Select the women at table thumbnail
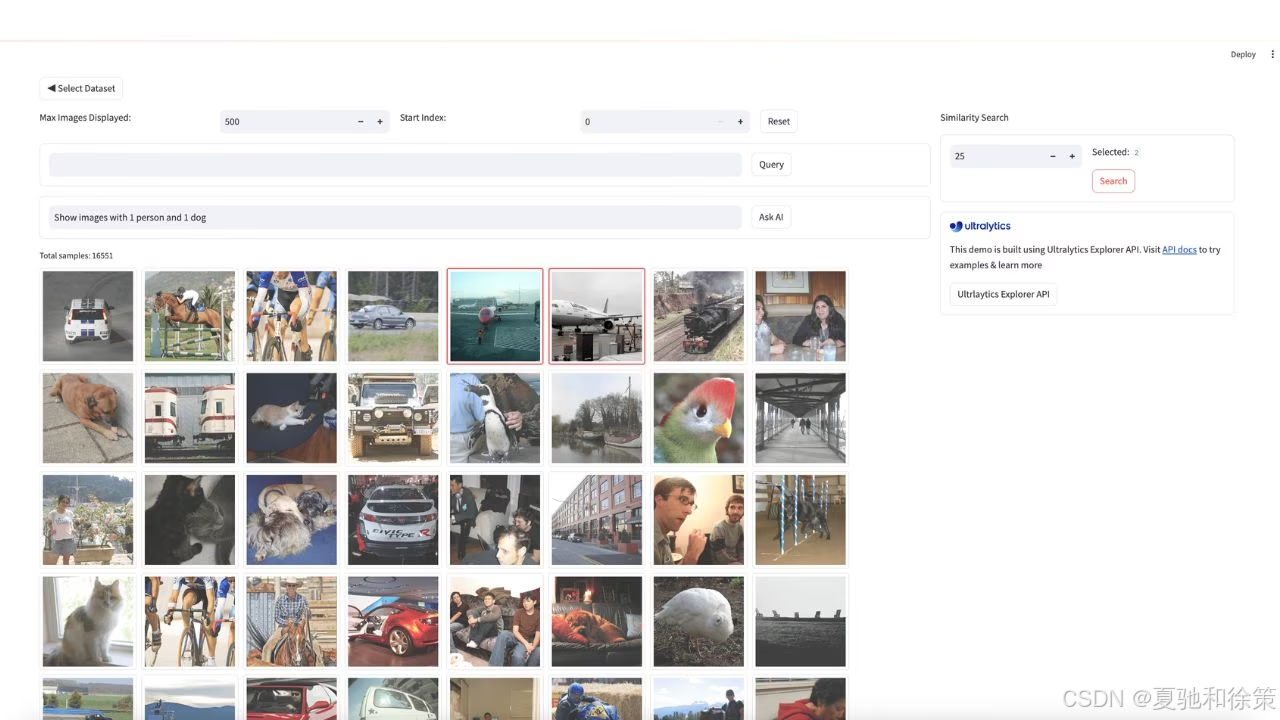 coord(800,316)
